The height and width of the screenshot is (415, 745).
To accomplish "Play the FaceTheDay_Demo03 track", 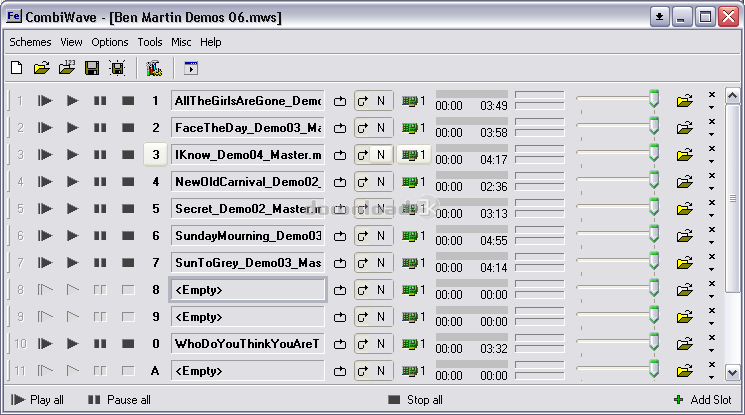I will point(72,128).
